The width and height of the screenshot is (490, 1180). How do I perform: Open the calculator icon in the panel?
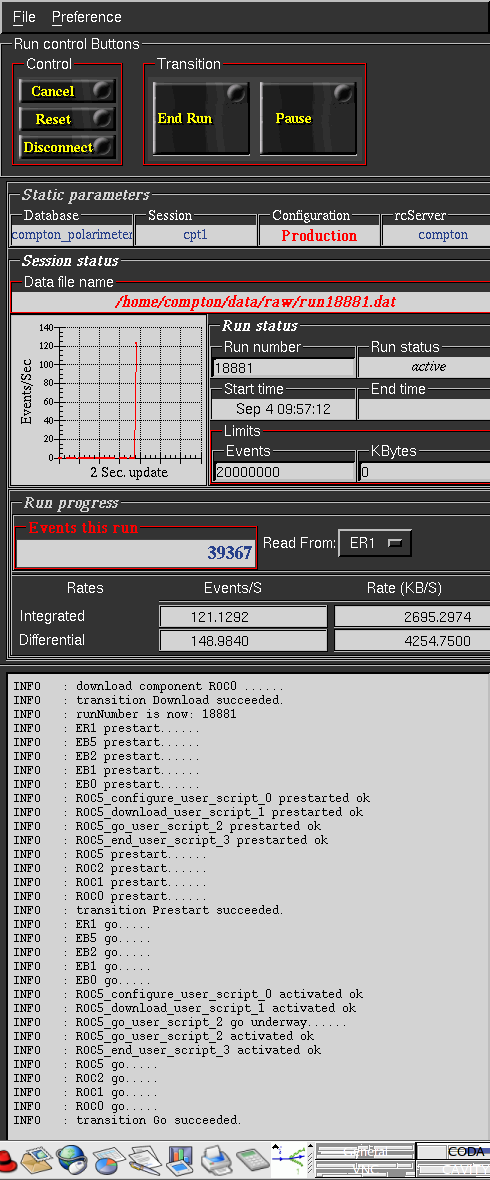point(252,1161)
